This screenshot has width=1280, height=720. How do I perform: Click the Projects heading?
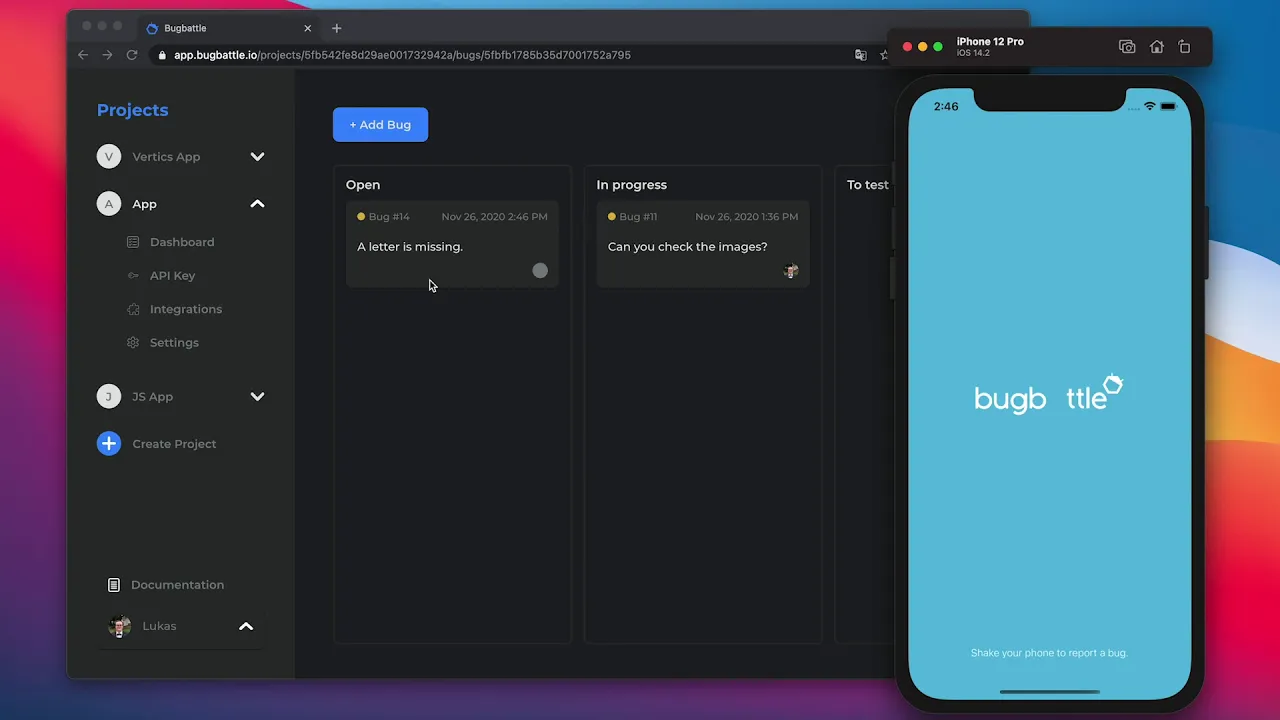click(132, 110)
